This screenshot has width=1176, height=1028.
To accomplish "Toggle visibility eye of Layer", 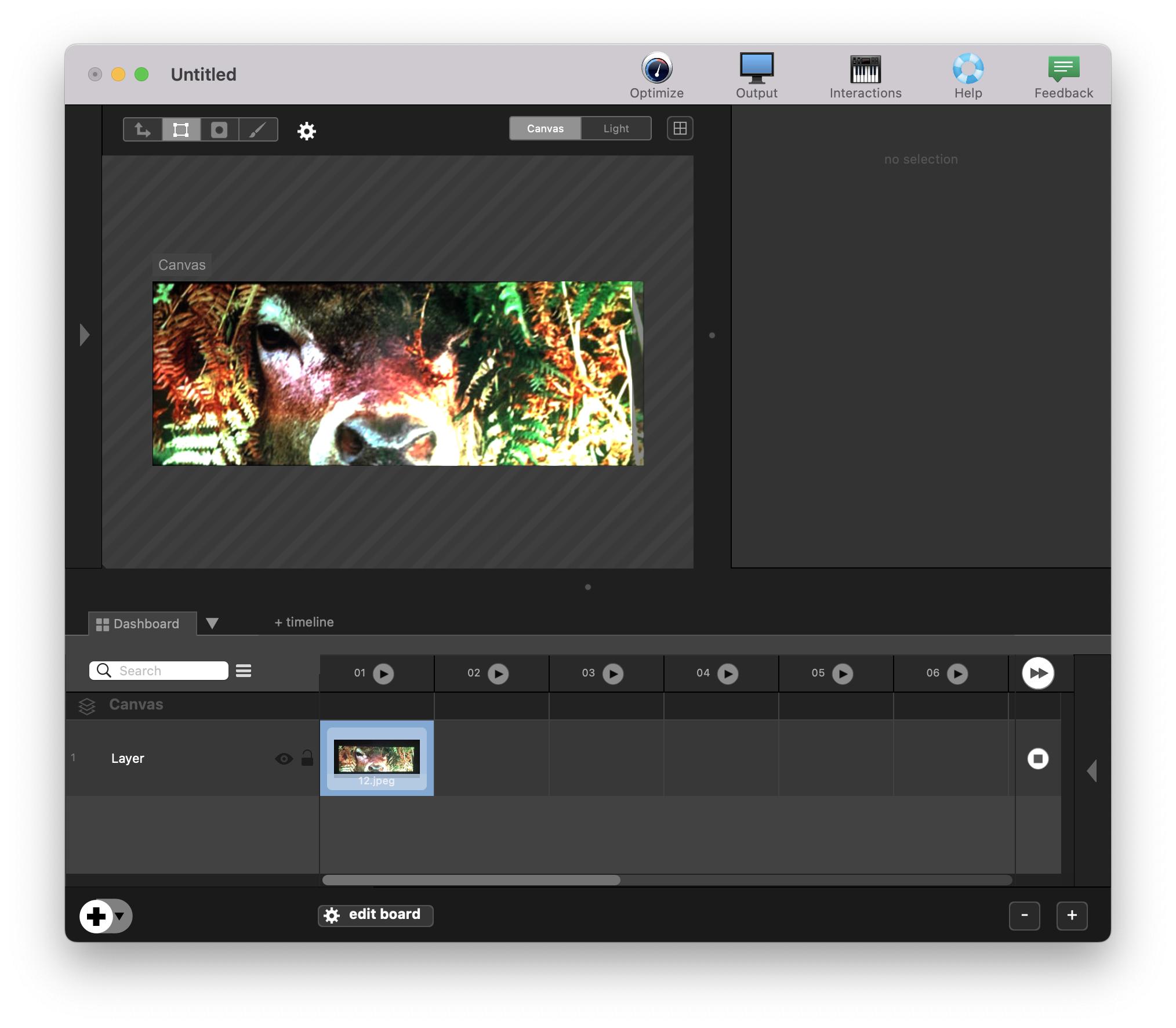I will click(284, 758).
